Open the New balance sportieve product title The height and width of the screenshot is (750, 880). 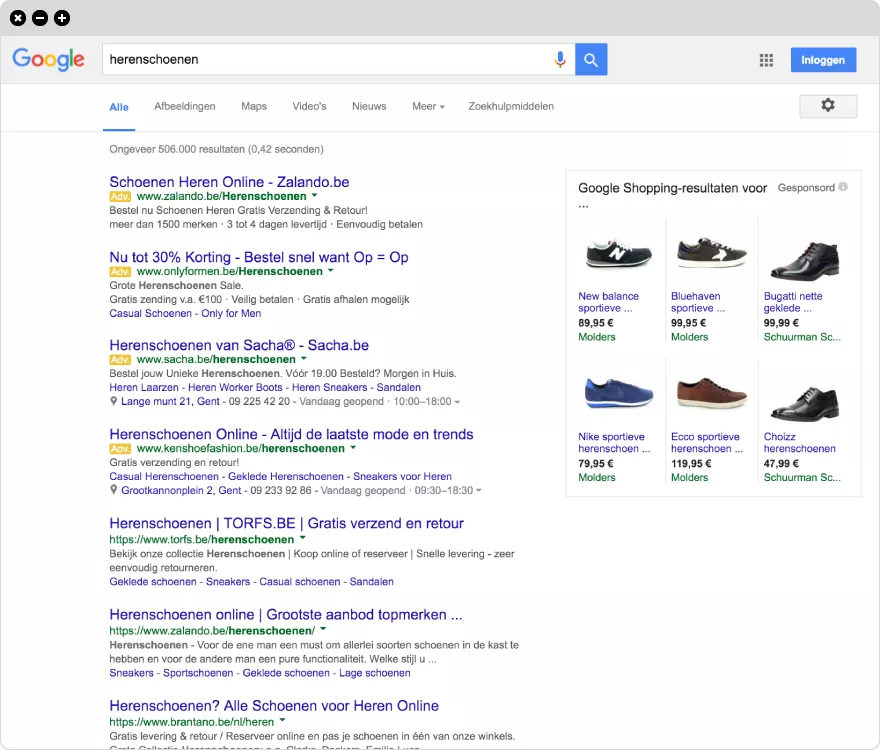tap(608, 302)
